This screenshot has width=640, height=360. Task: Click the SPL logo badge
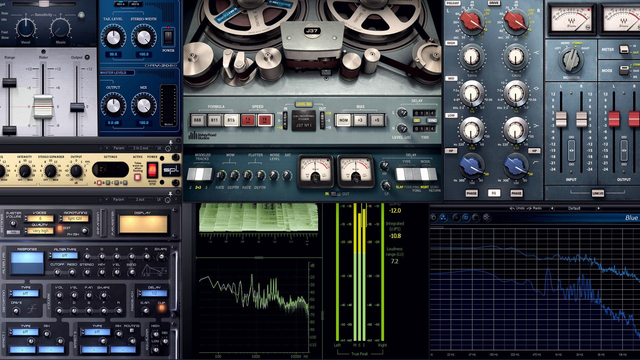click(x=171, y=170)
